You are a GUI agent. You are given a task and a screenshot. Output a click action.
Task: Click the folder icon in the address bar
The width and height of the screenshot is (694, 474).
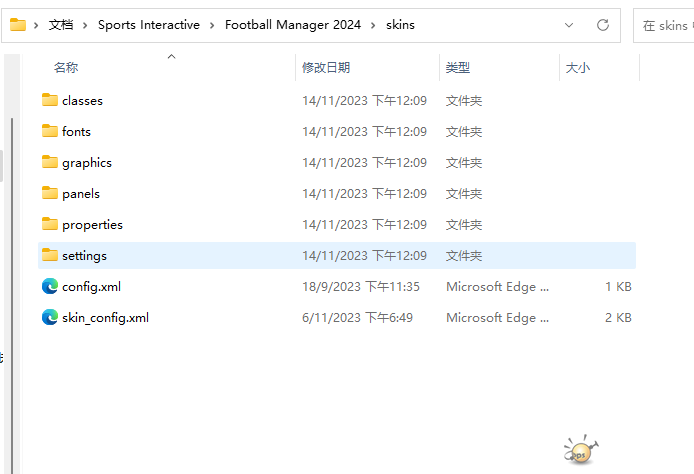(18, 24)
